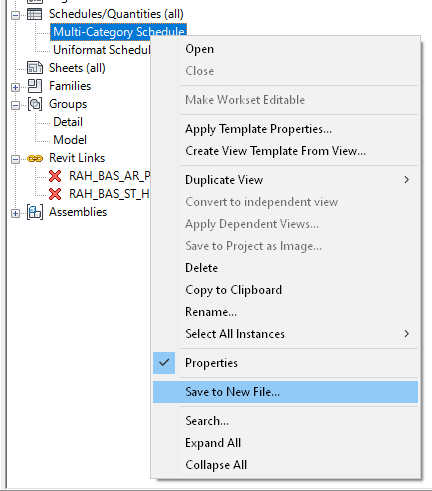This screenshot has width=432, height=491.
Task: Choose Copy to Clipboard
Action: pyautogui.click(x=234, y=290)
